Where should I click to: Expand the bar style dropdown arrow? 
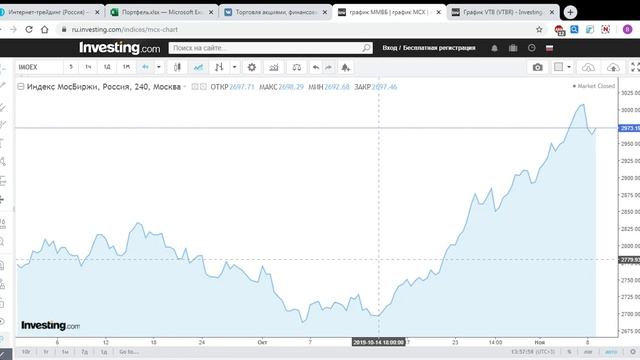[x=234, y=67]
